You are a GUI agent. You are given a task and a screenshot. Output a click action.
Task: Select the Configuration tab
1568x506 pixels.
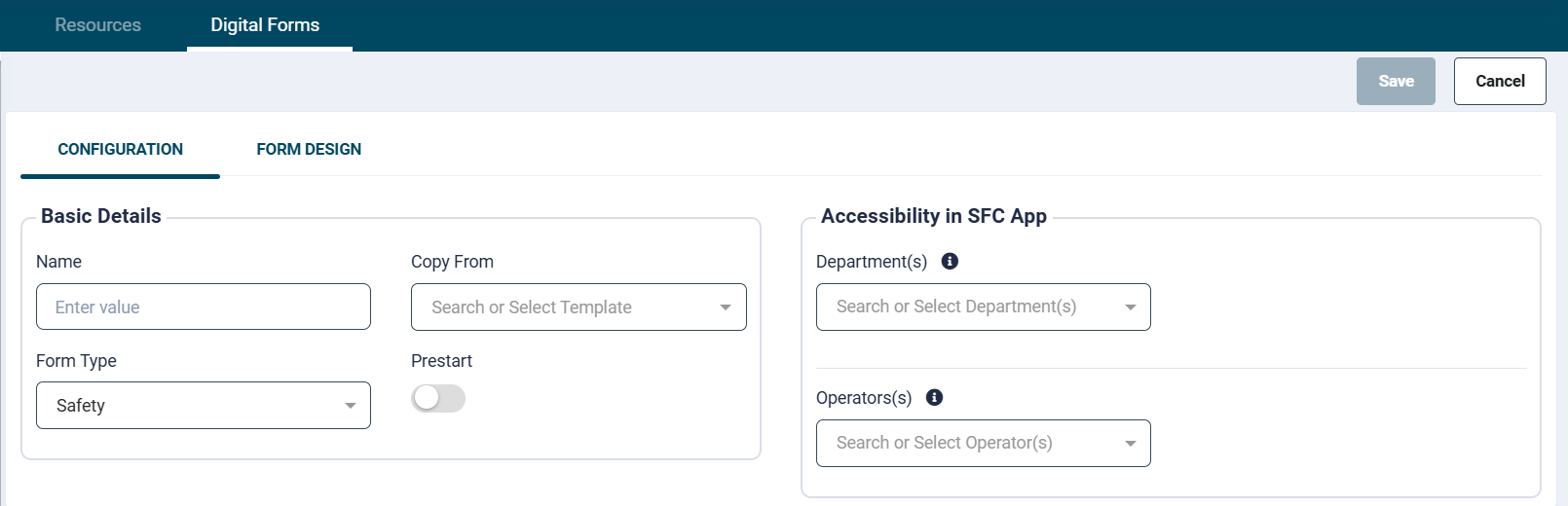pyautogui.click(x=121, y=149)
